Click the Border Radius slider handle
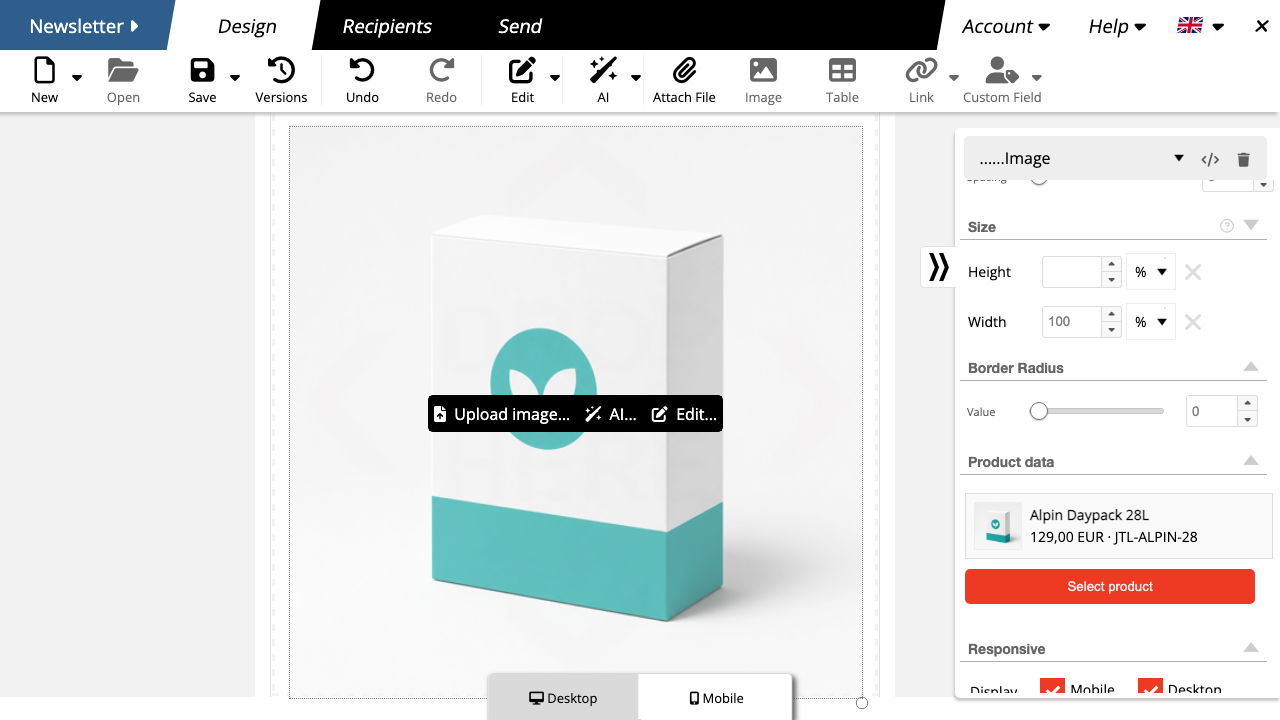This screenshot has height=720, width=1280. (x=1039, y=411)
